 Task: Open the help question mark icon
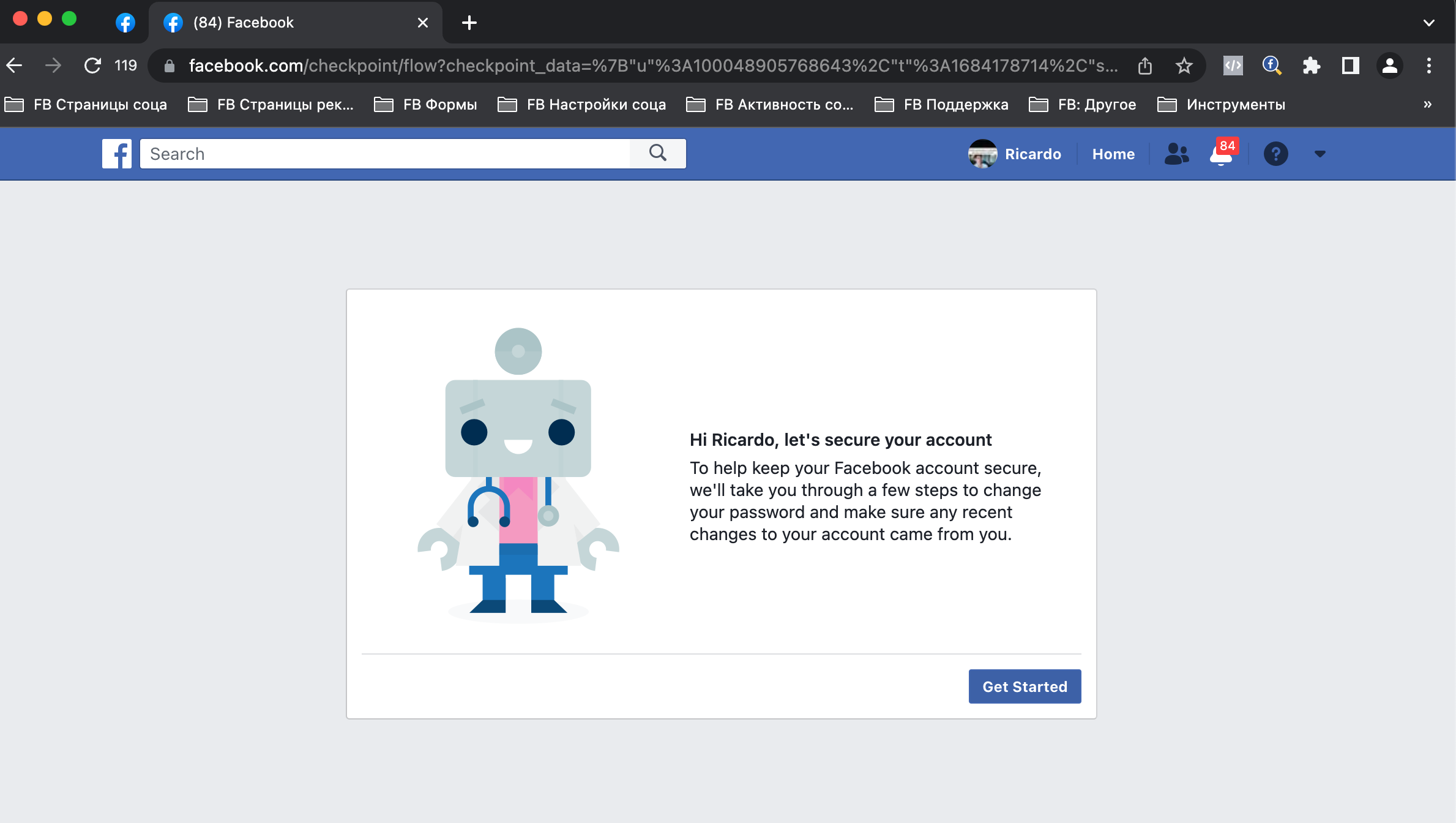click(1276, 154)
